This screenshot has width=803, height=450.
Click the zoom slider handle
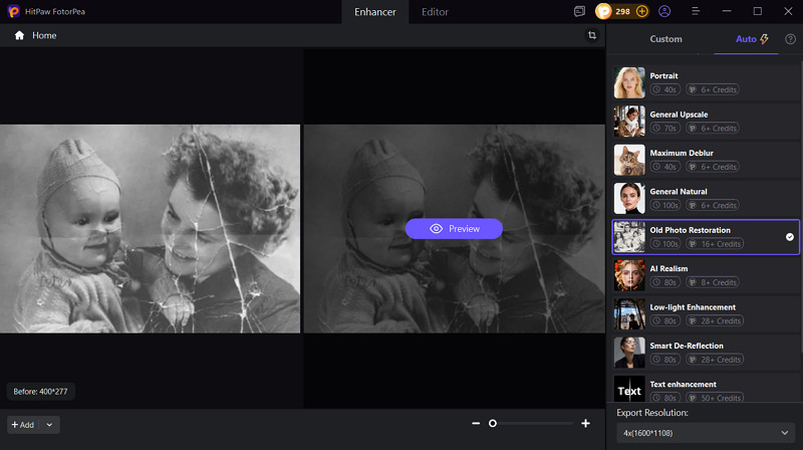(493, 423)
